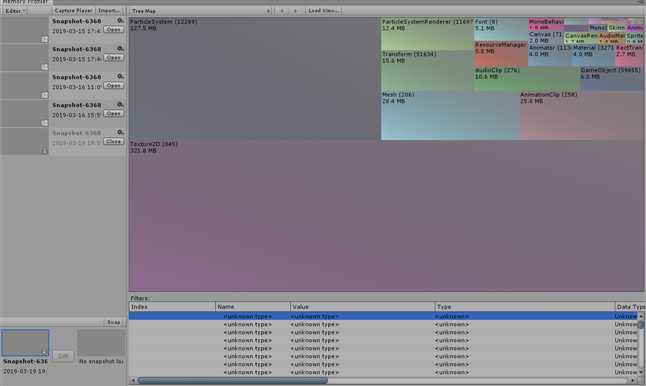The height and width of the screenshot is (386, 646).
Task: Click the Capture Player button
Action: click(73, 11)
